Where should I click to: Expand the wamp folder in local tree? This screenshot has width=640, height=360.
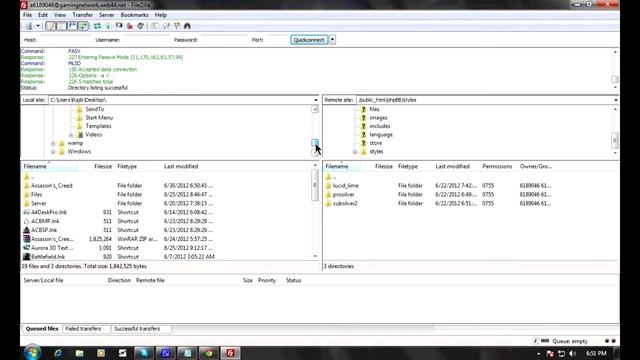(53, 143)
